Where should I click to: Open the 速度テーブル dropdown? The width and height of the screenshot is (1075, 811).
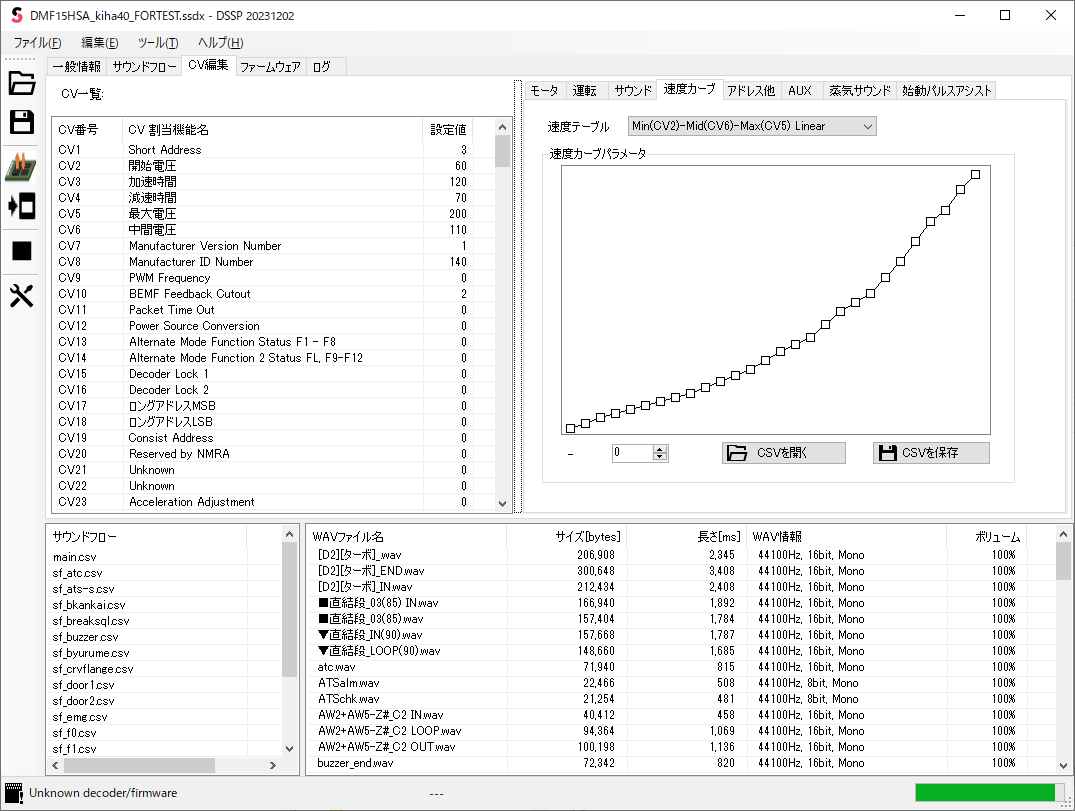pyautogui.click(x=751, y=126)
